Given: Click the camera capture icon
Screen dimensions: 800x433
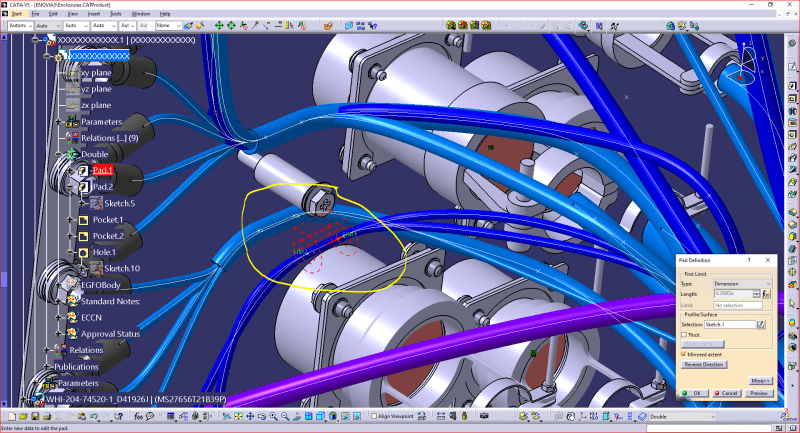Looking at the screenshot, I should coord(484,416).
